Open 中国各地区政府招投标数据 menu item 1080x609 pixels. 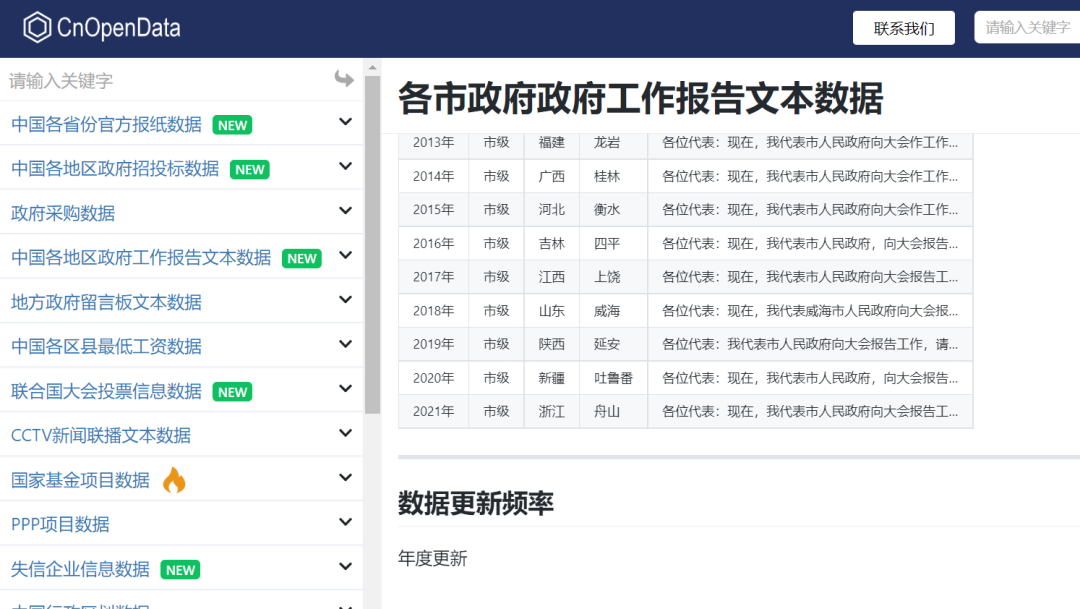115,169
